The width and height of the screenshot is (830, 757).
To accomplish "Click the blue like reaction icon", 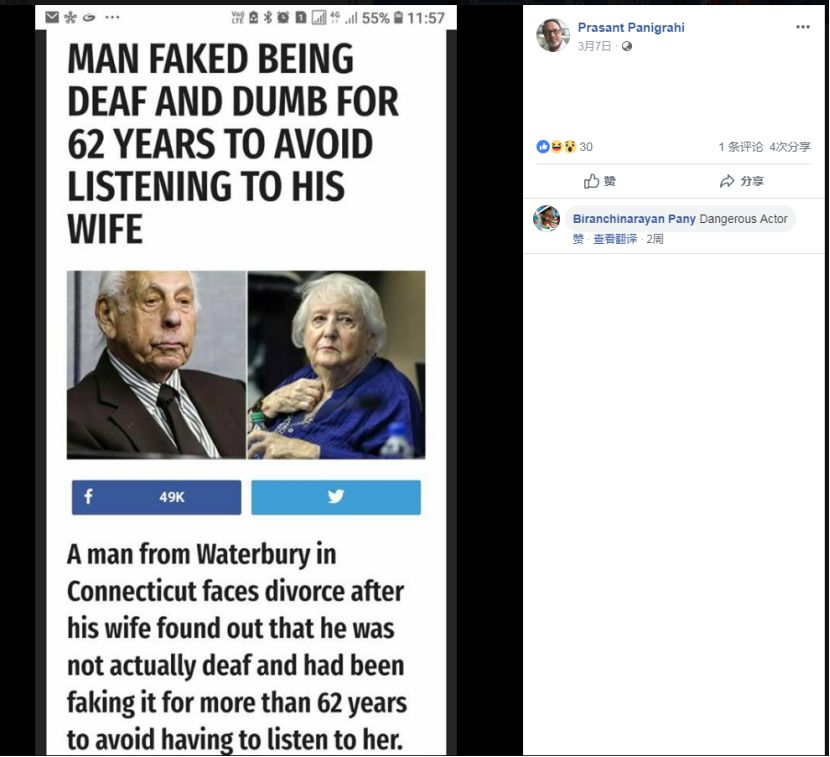I will 543,147.
